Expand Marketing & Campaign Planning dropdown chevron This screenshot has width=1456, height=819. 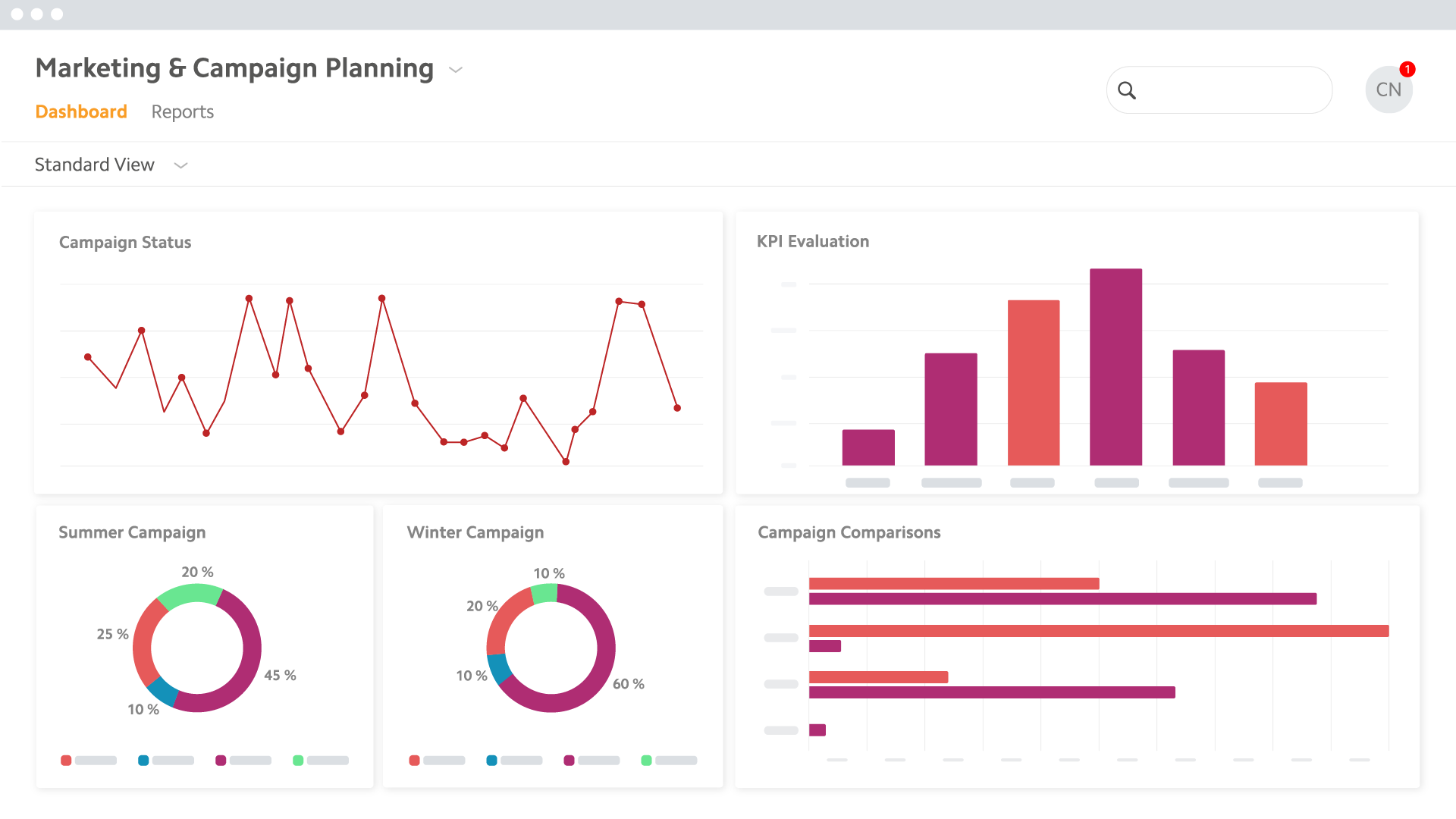(x=456, y=70)
